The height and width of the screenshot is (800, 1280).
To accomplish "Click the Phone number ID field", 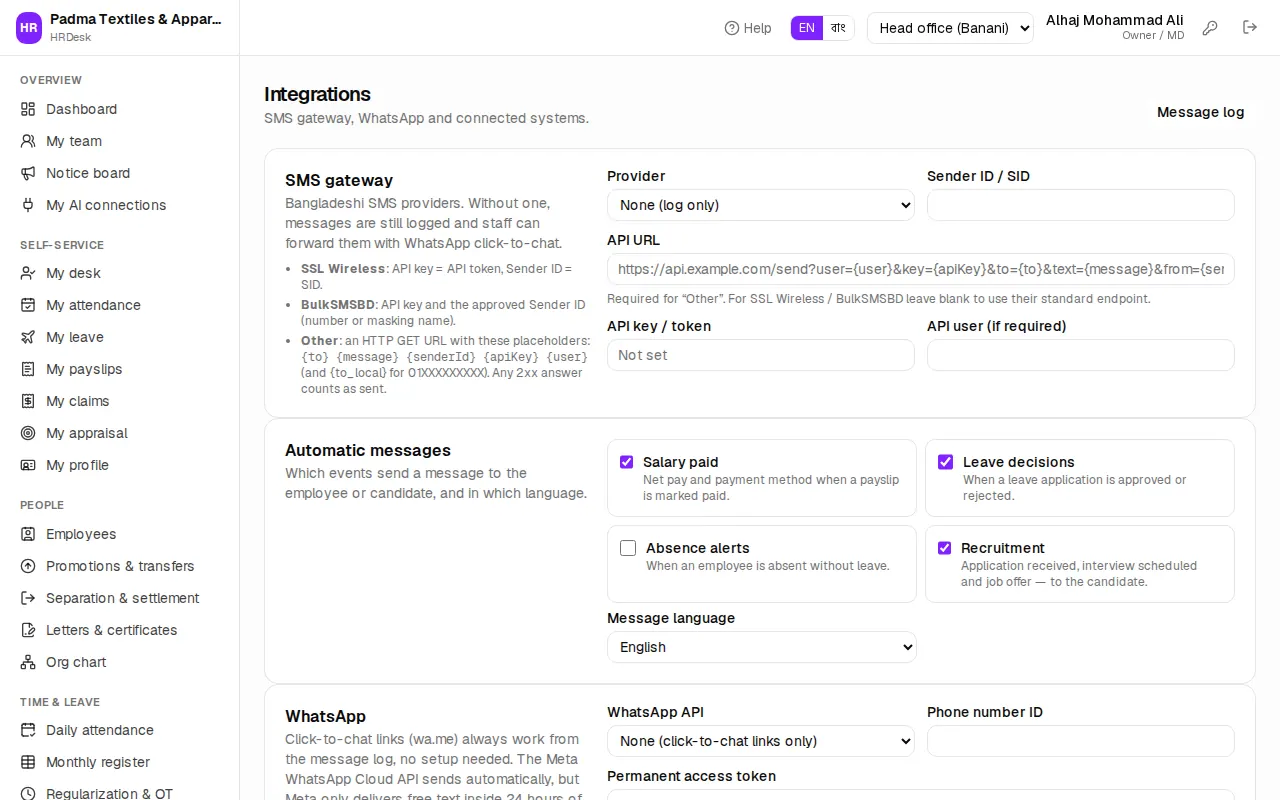I will (x=1081, y=741).
